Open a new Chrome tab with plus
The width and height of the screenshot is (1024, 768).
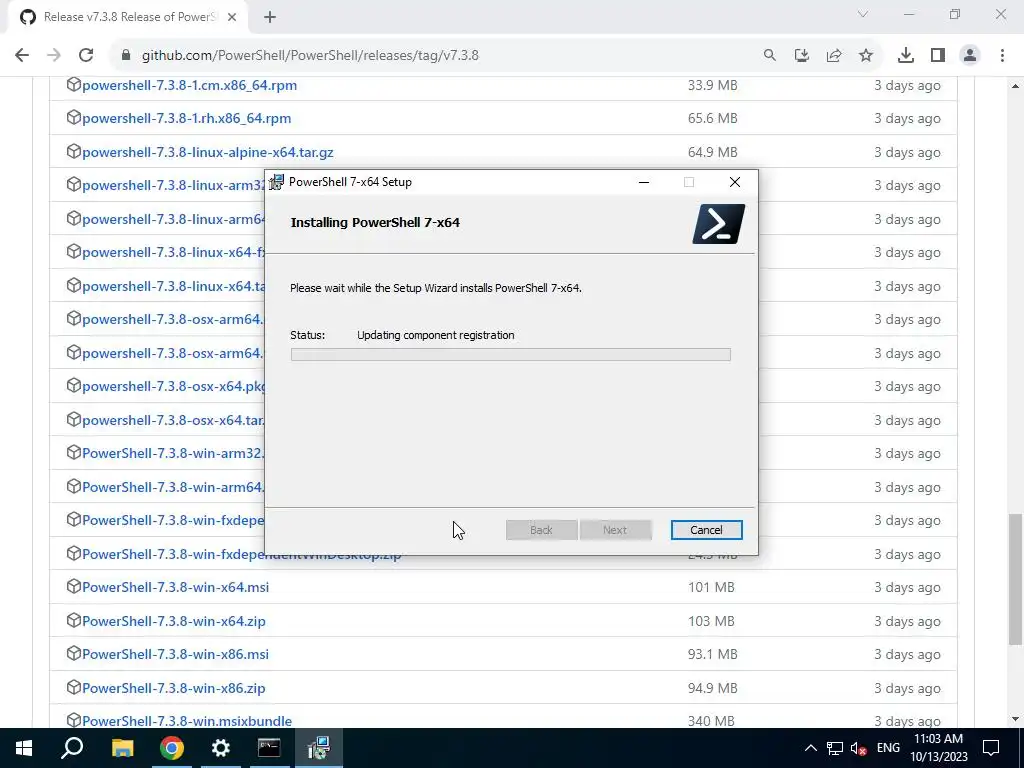270,18
